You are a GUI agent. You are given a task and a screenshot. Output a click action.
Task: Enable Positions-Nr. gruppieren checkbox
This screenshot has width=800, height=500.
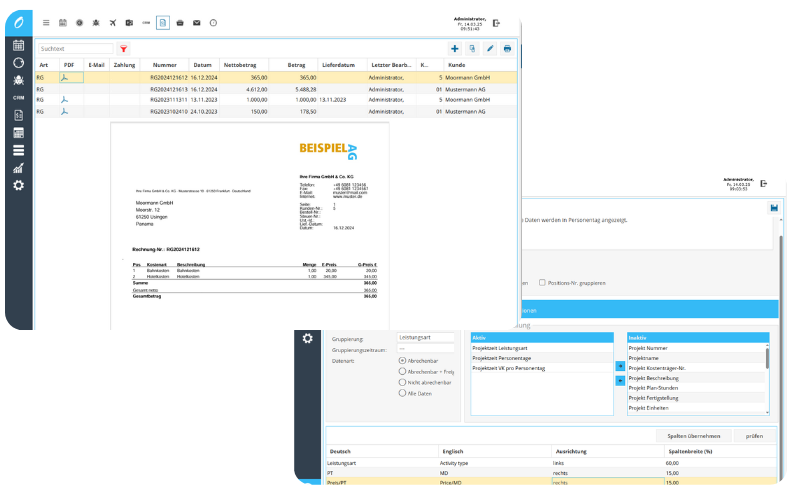pos(542,283)
